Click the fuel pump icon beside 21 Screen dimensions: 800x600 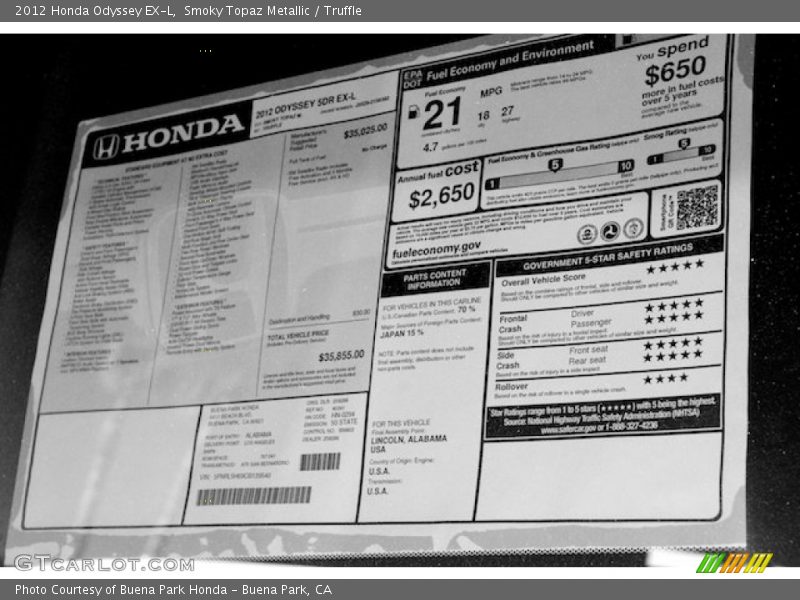413,112
